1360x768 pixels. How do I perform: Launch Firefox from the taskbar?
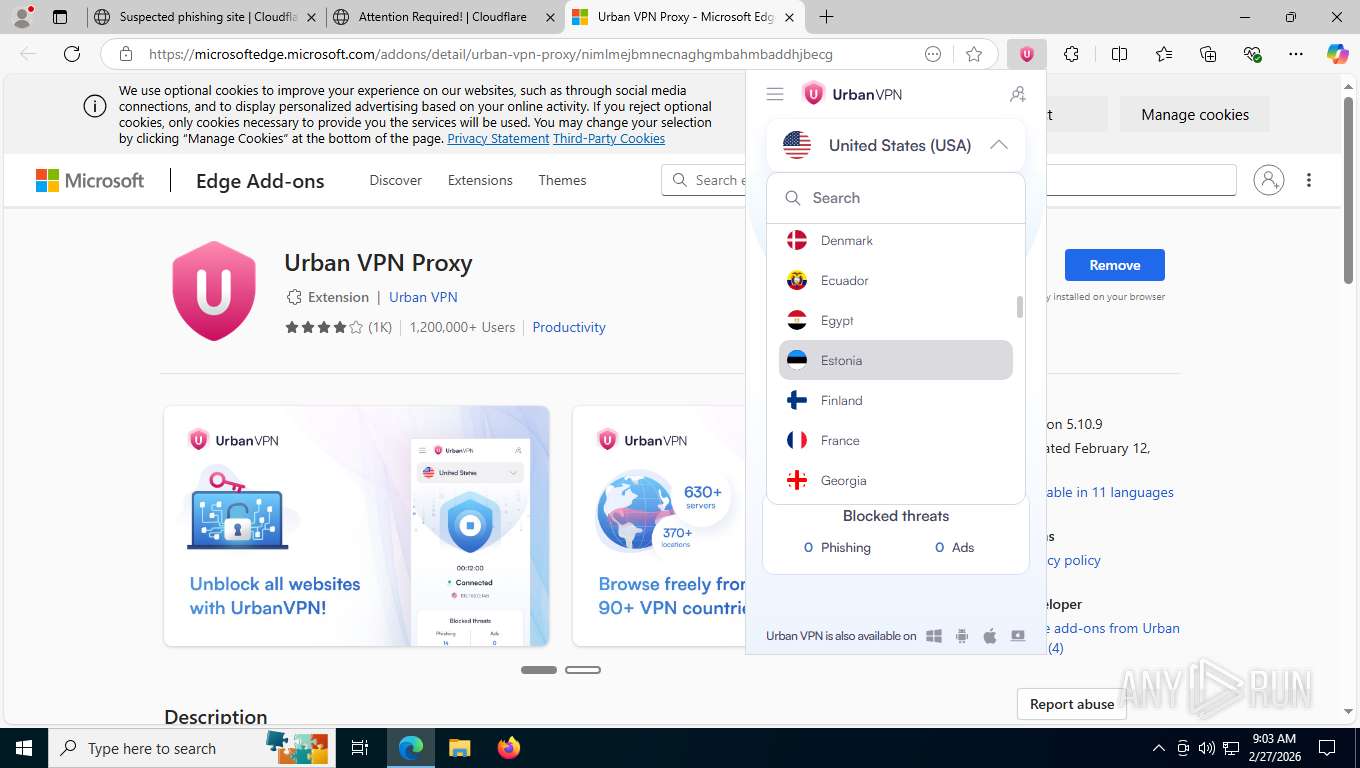[x=509, y=748]
